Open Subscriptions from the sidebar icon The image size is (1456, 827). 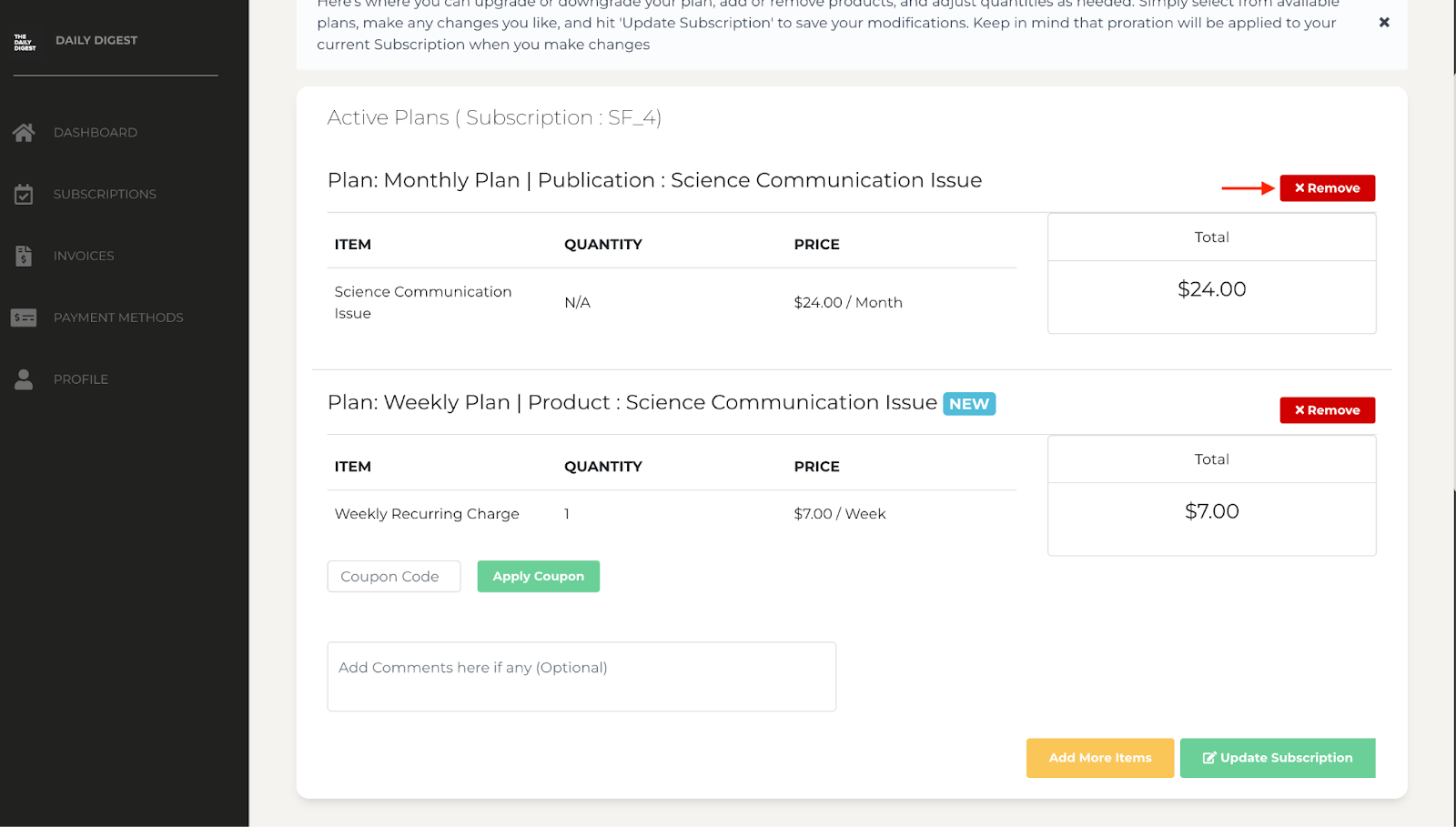(x=24, y=194)
